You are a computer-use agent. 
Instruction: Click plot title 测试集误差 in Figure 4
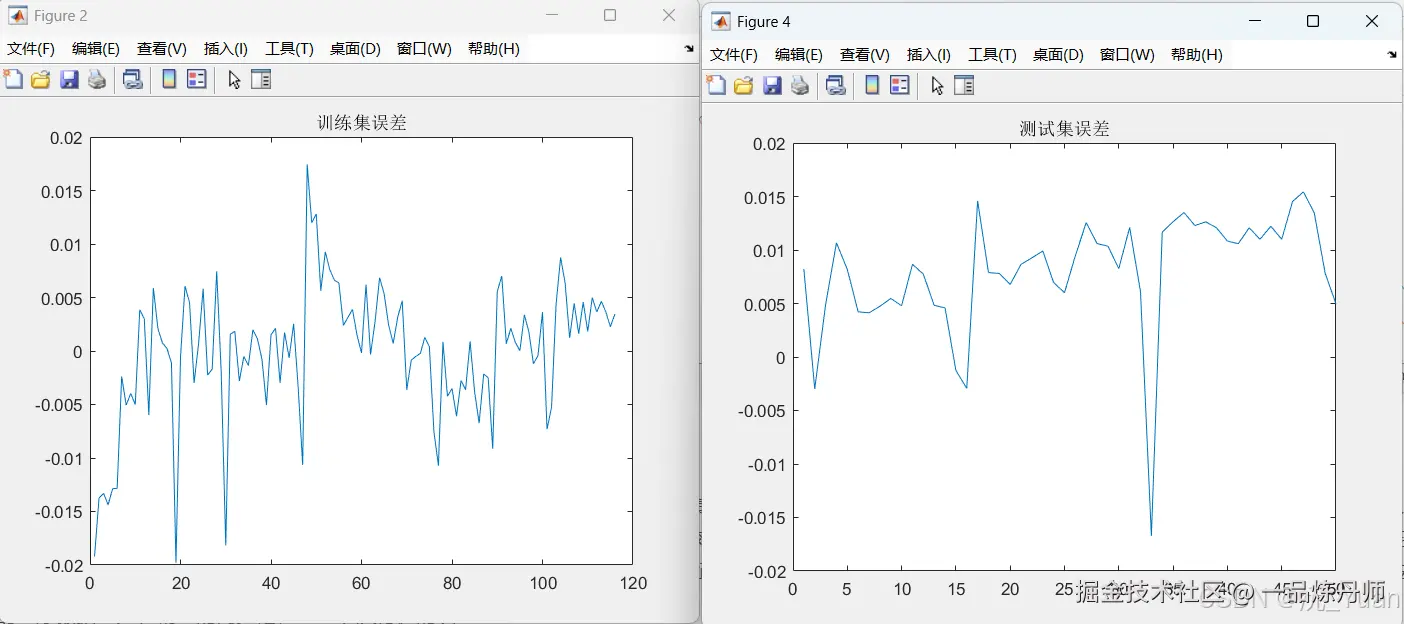point(1065,129)
